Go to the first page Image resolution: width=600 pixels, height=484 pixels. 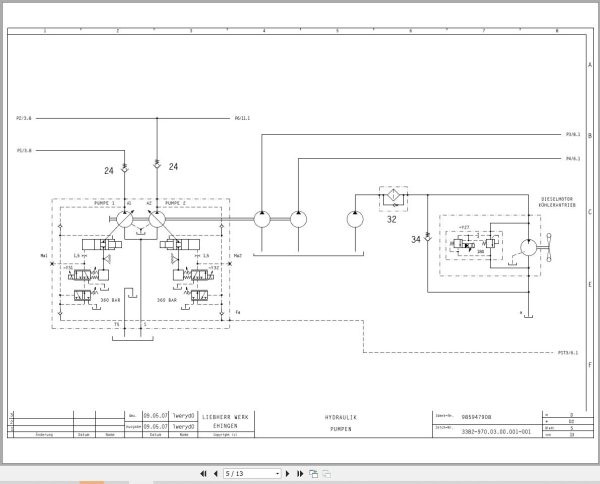(203, 474)
